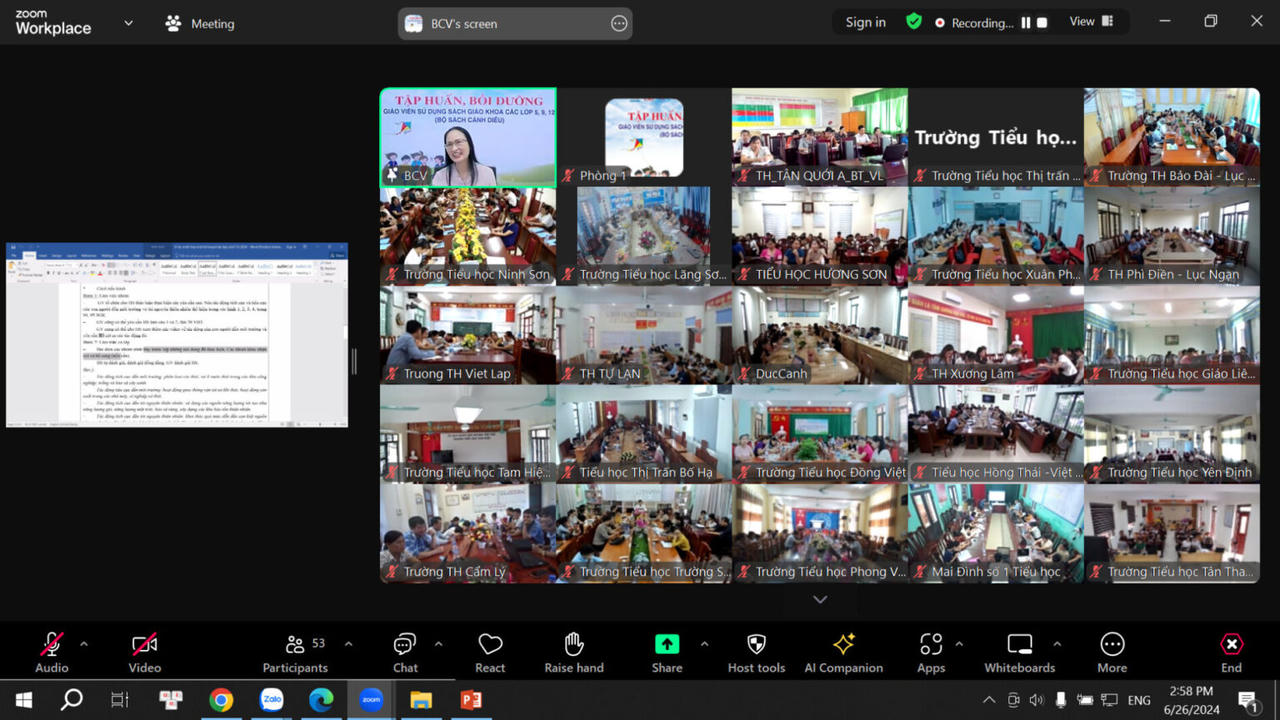Open Whiteboards
This screenshot has height=720, width=1280.
tap(1019, 652)
